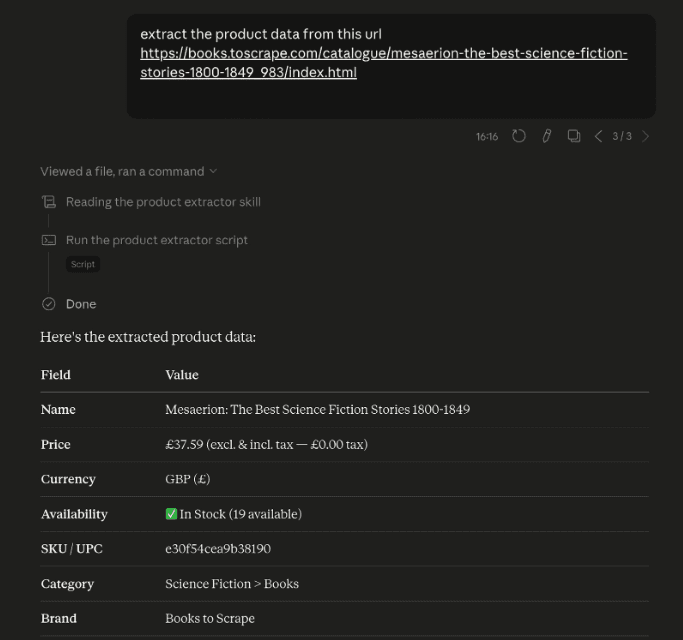Open the books.toscrape.com URL link
Image resolution: width=683 pixels, height=640 pixels.
point(383,53)
